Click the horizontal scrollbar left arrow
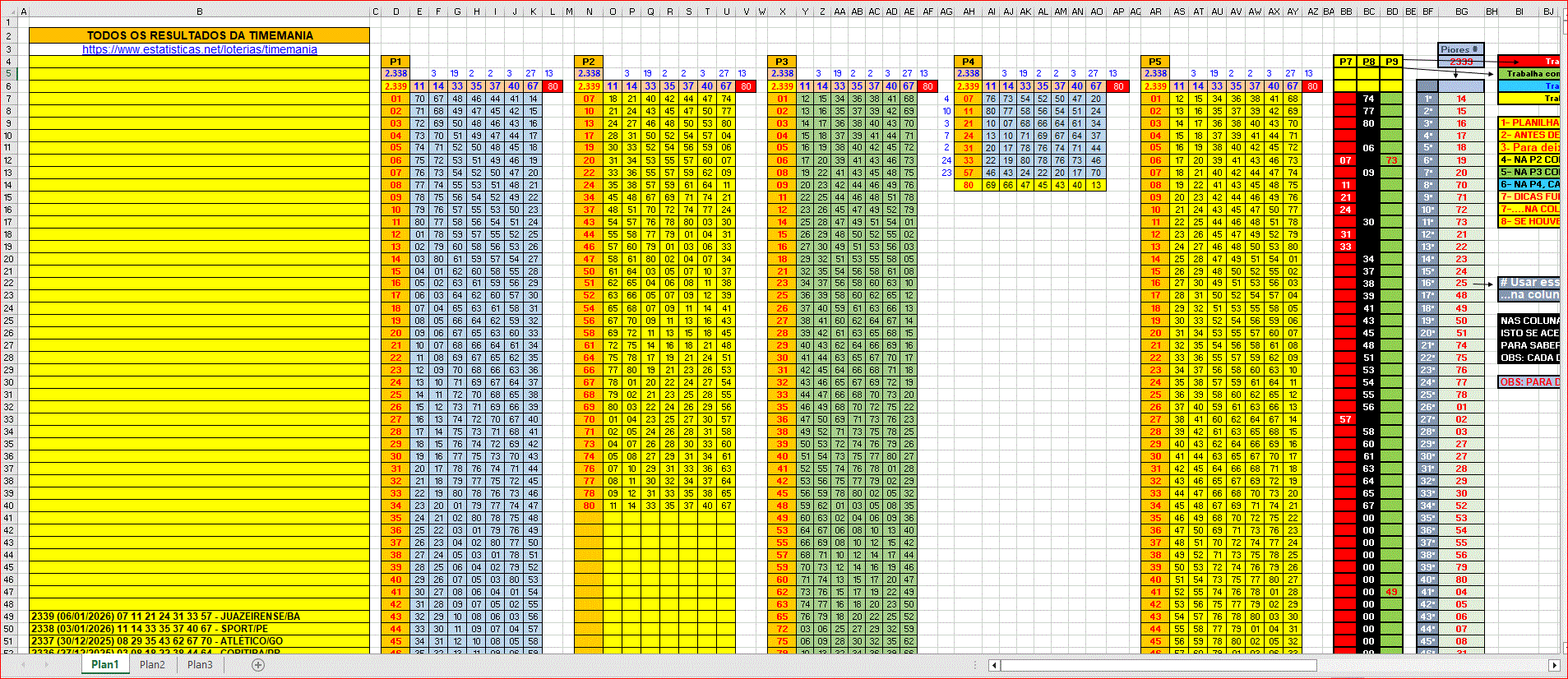1568x679 pixels. point(994,665)
